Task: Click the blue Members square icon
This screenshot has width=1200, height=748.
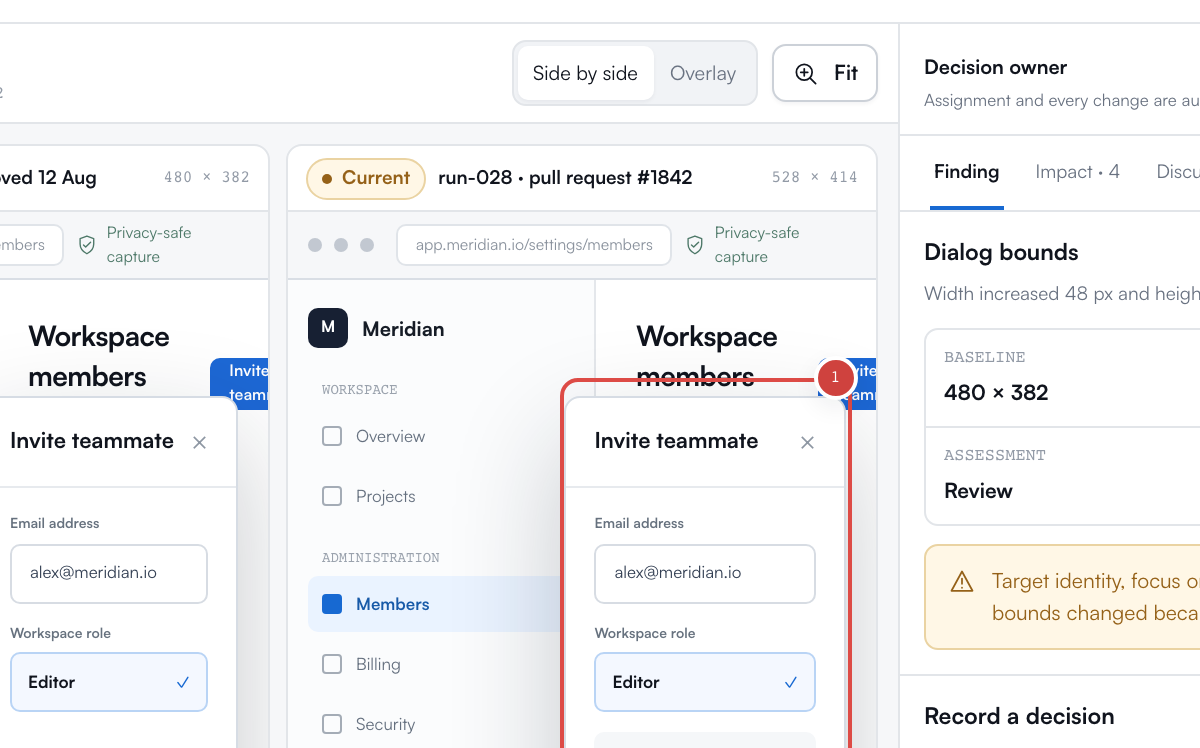Action: [332, 604]
